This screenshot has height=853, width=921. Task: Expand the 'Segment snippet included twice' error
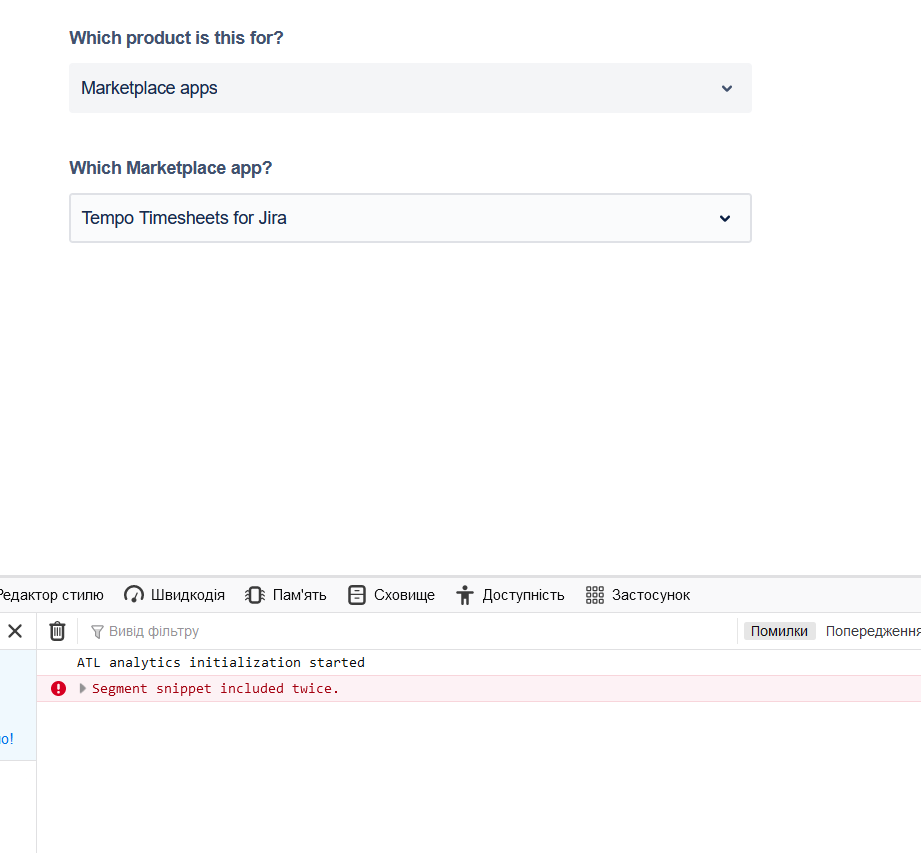[x=83, y=689]
